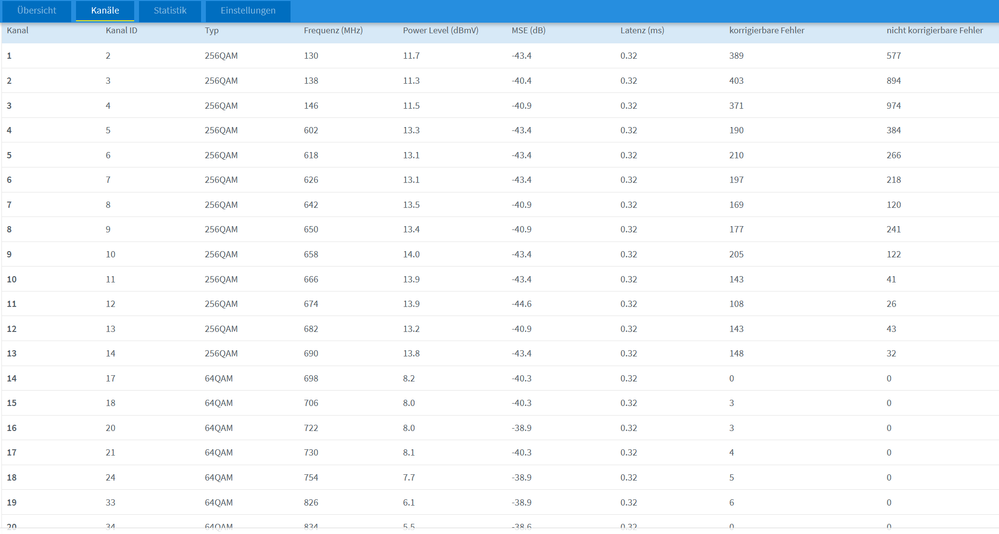Click the Latenz (ms) column header
This screenshot has width=999, height=534.
point(642,31)
